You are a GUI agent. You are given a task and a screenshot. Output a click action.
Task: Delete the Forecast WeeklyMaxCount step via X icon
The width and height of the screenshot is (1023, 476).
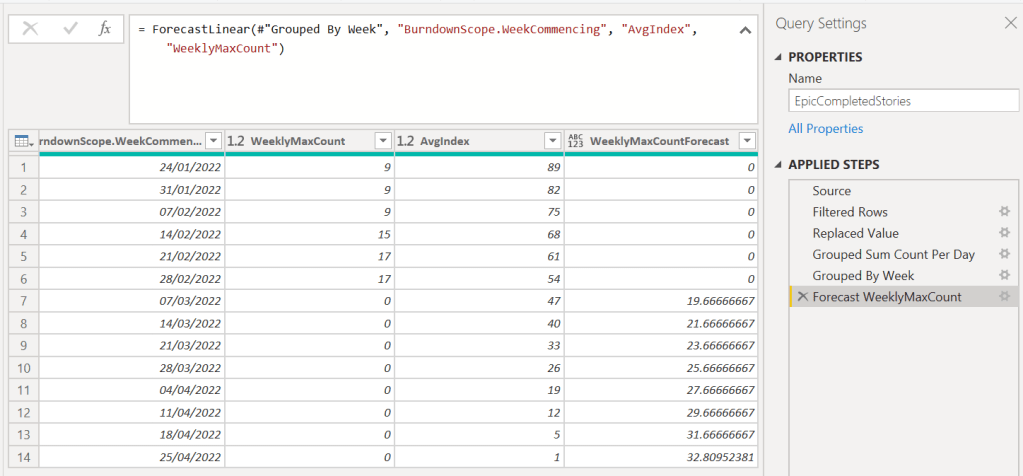tap(802, 297)
